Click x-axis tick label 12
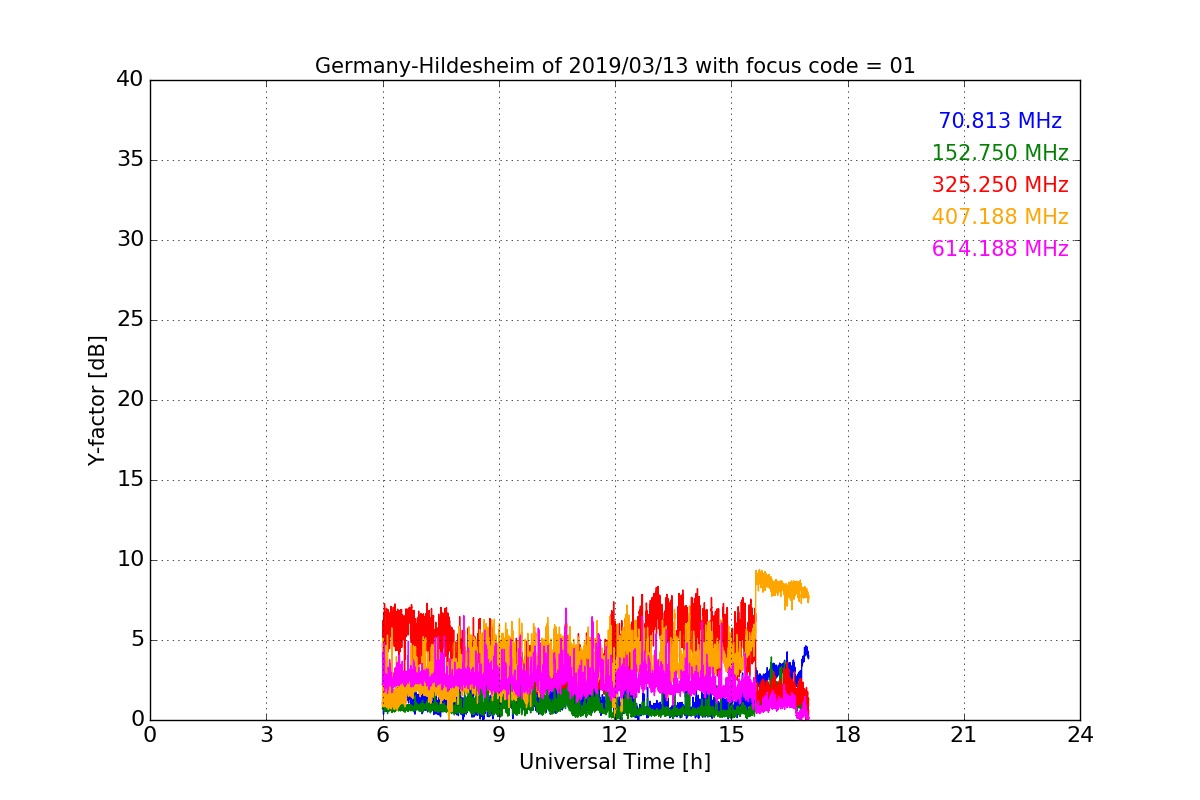 [615, 734]
